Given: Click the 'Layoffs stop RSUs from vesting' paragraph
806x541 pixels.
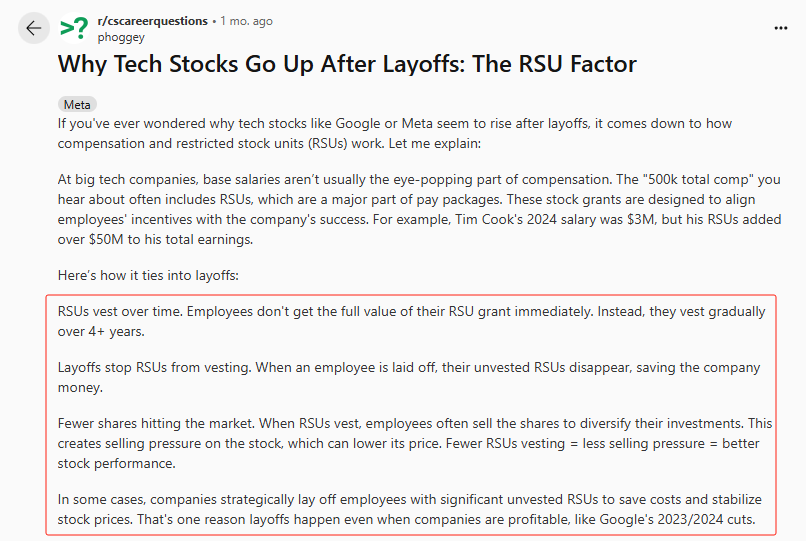Looking at the screenshot, I should click(x=409, y=377).
